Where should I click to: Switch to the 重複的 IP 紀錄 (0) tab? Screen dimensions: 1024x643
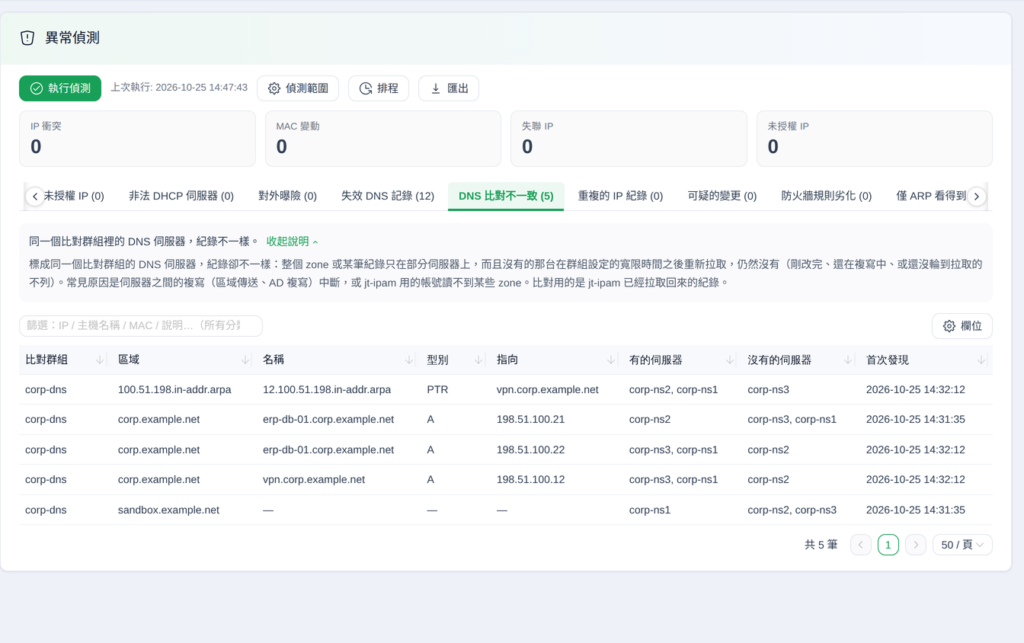620,196
